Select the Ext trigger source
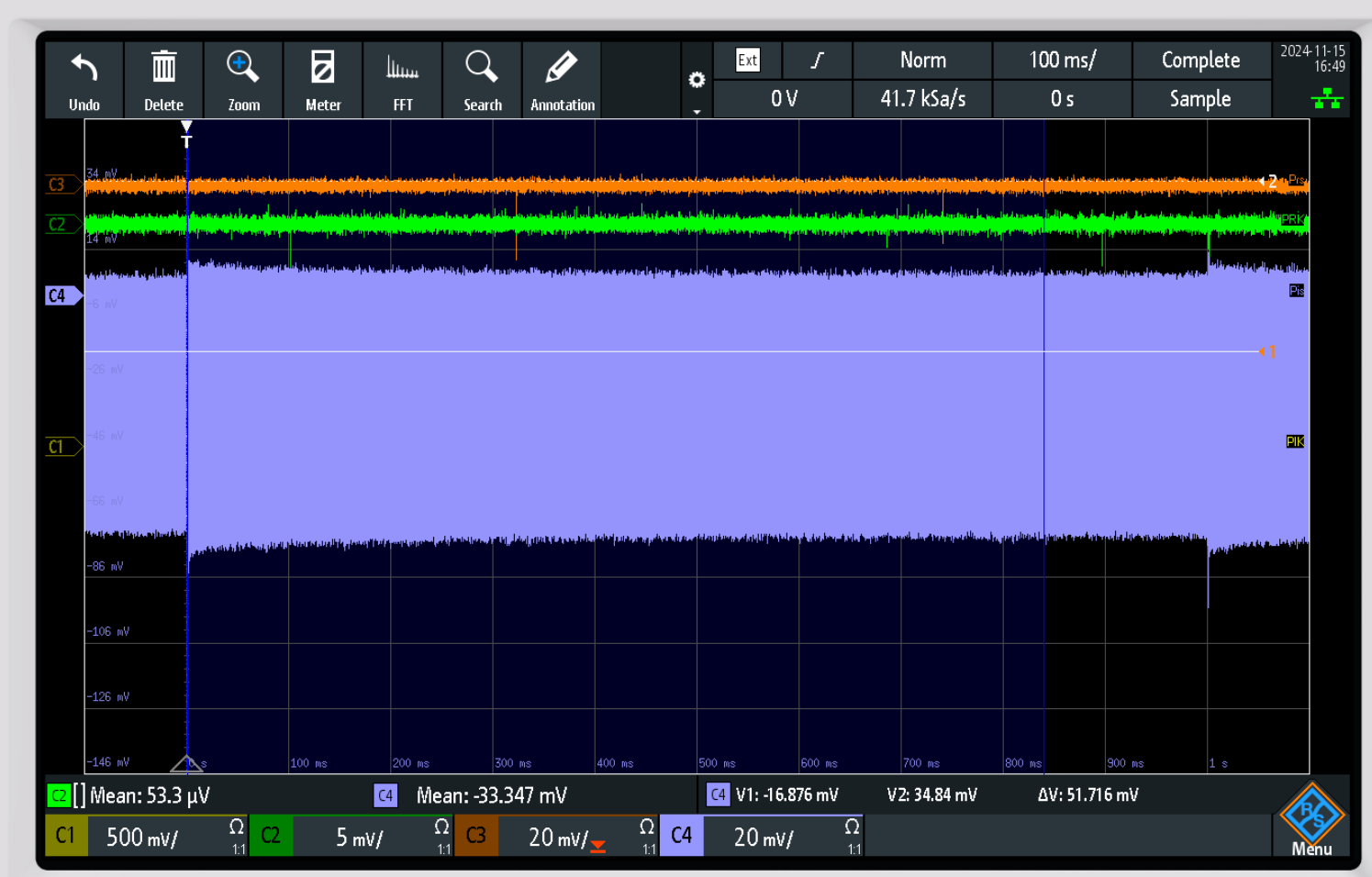Viewport: 1372px width, 877px height. (748, 61)
